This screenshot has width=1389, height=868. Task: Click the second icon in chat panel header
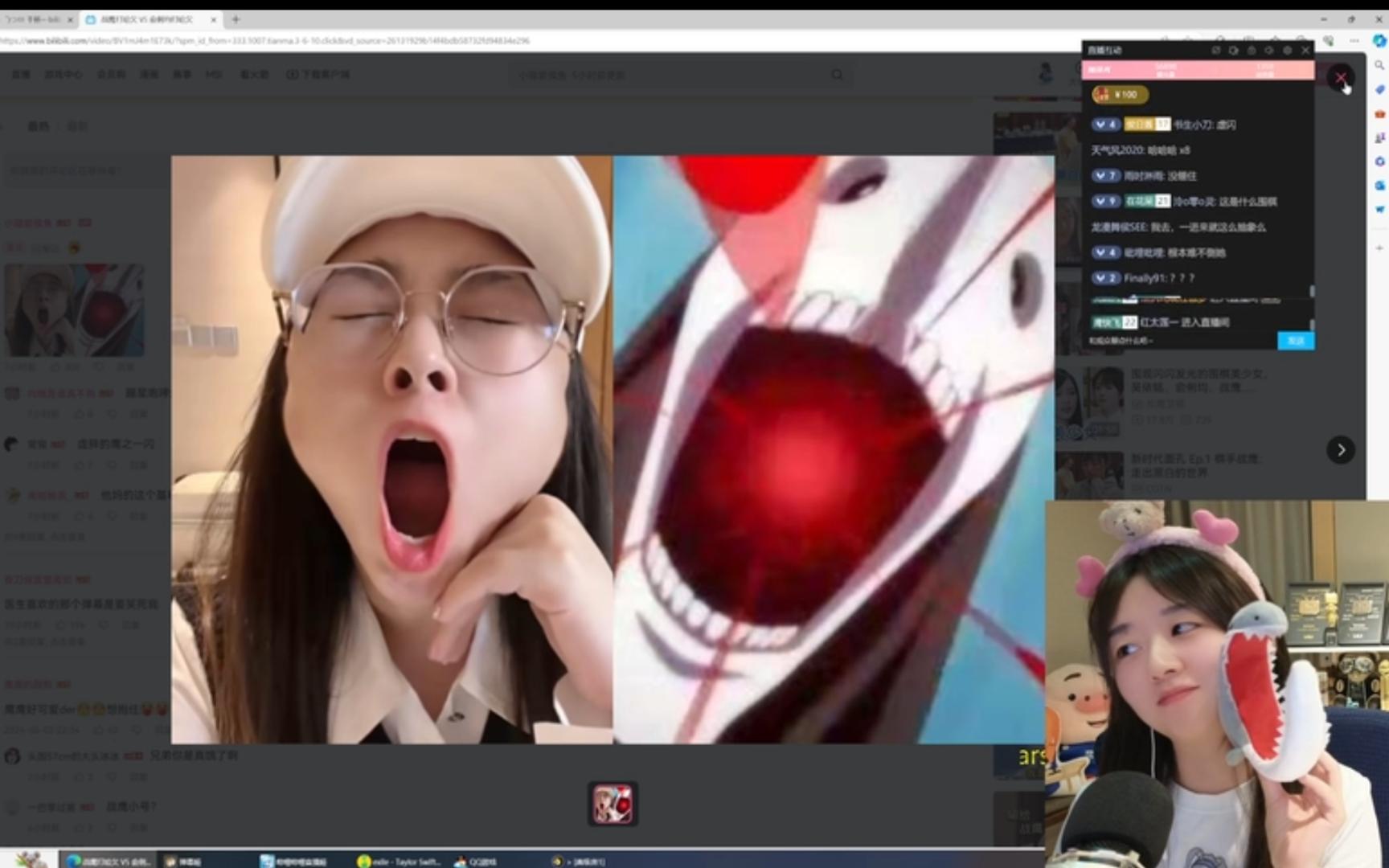point(1233,50)
